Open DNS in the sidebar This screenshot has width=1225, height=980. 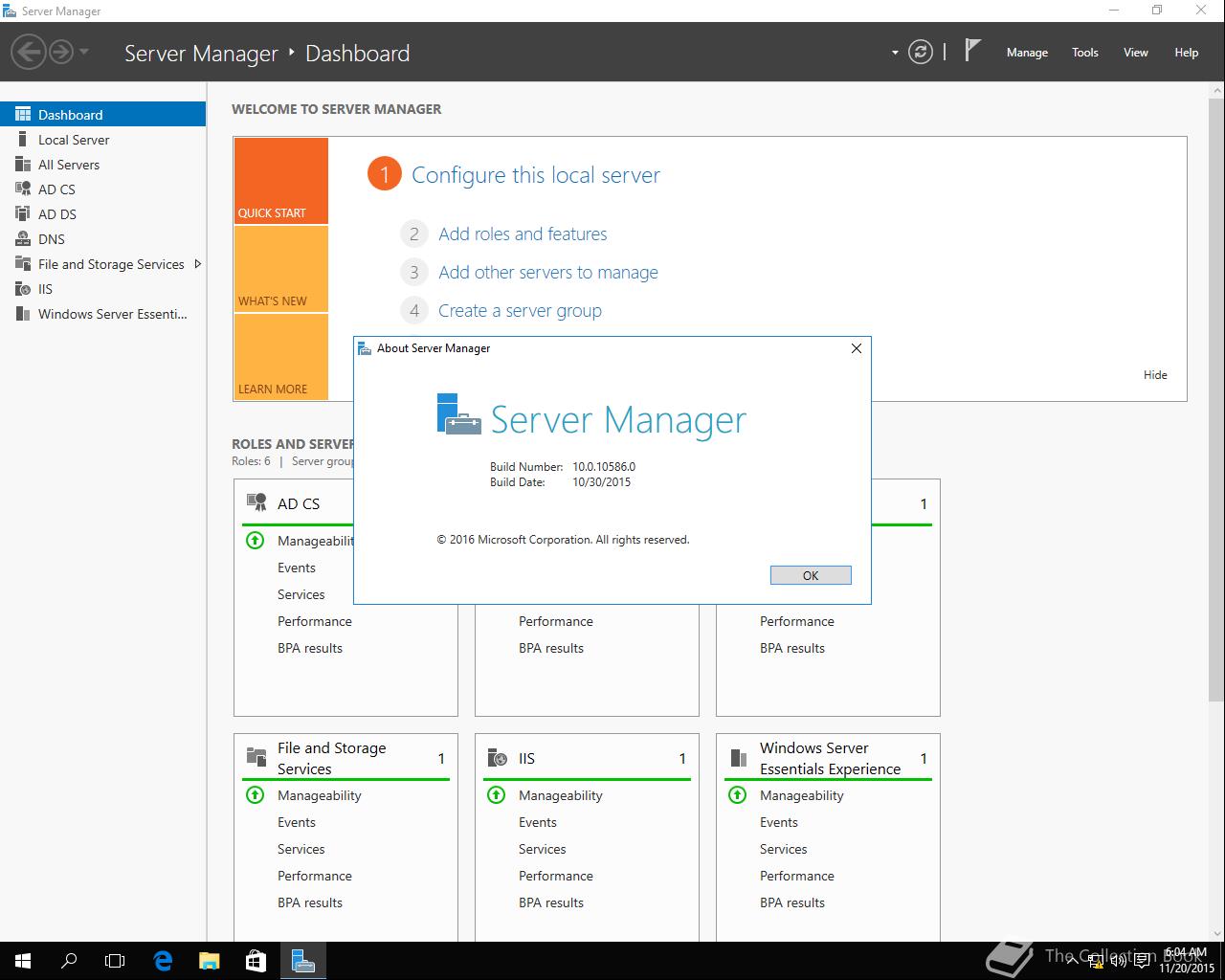(x=102, y=238)
